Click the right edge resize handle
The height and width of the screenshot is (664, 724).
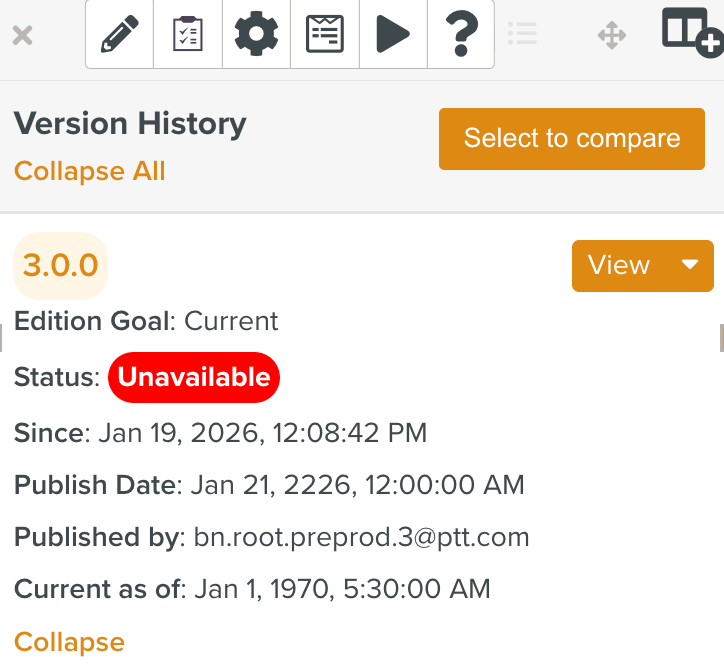click(720, 338)
